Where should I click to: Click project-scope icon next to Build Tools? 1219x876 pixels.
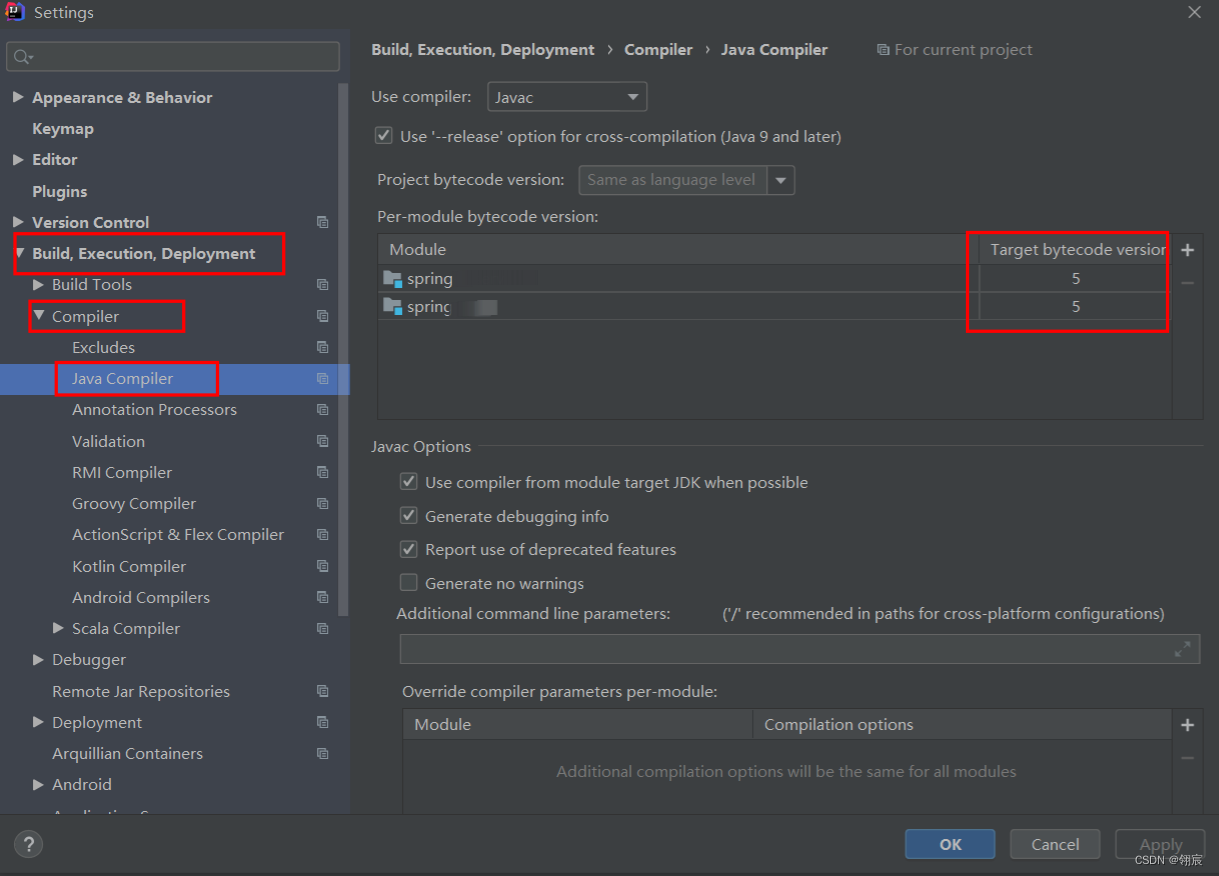(322, 285)
